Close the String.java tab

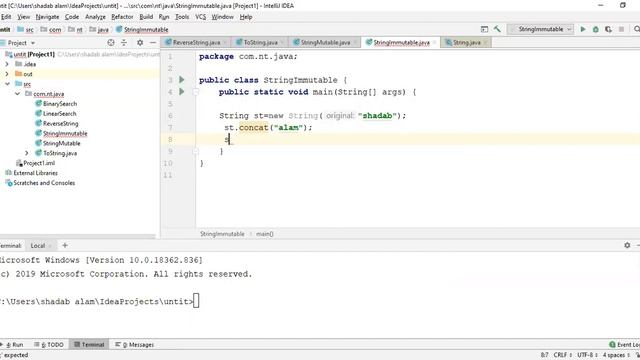[x=485, y=42]
